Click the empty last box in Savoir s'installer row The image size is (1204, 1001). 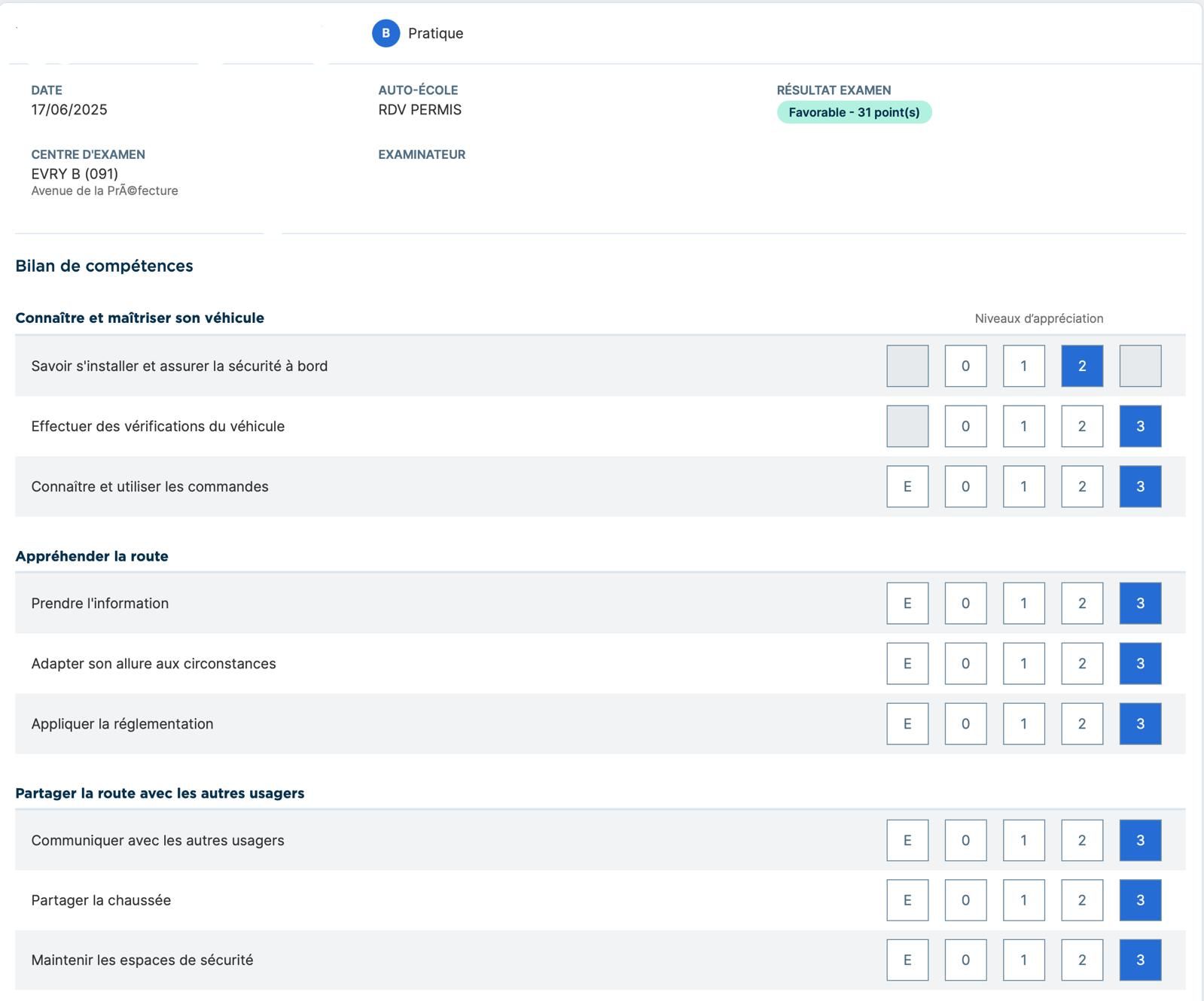point(1140,366)
